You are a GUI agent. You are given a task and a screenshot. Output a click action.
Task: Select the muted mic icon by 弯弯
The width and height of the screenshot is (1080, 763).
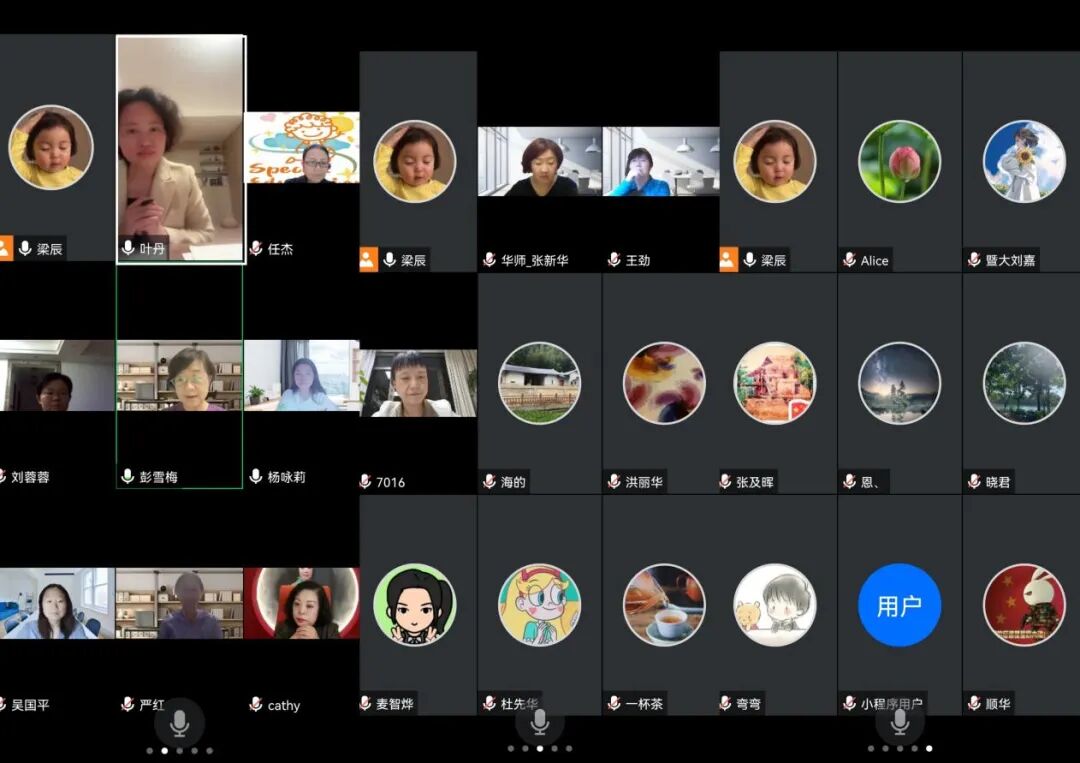pos(725,703)
